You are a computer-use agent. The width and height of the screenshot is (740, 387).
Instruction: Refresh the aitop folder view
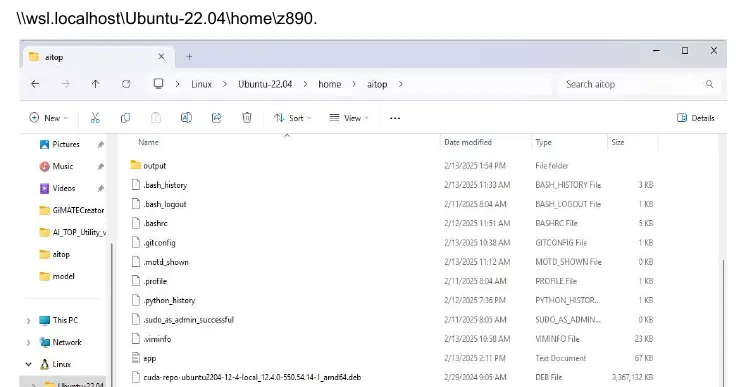(126, 84)
